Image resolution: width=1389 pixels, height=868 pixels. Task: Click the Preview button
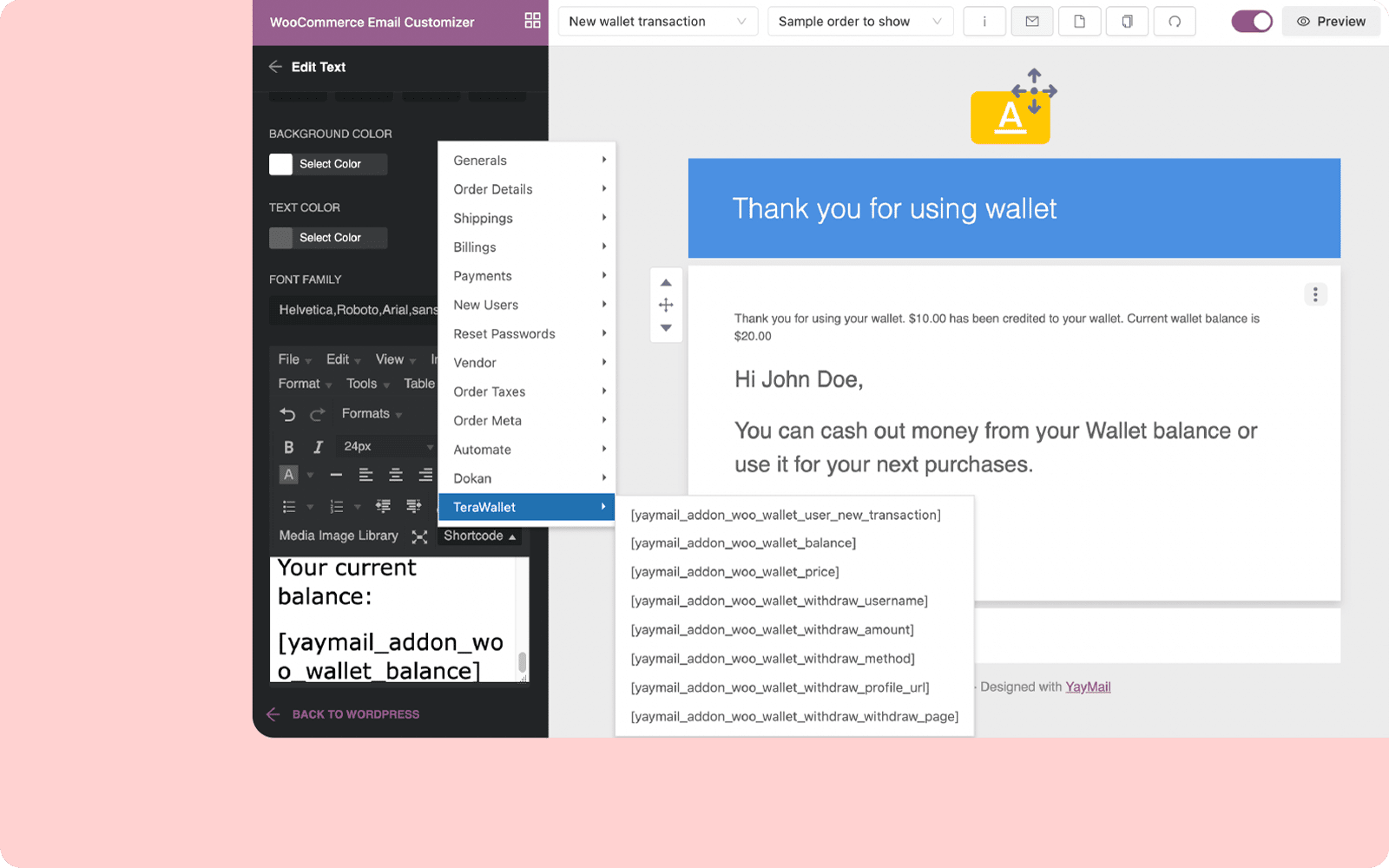pyautogui.click(x=1331, y=22)
